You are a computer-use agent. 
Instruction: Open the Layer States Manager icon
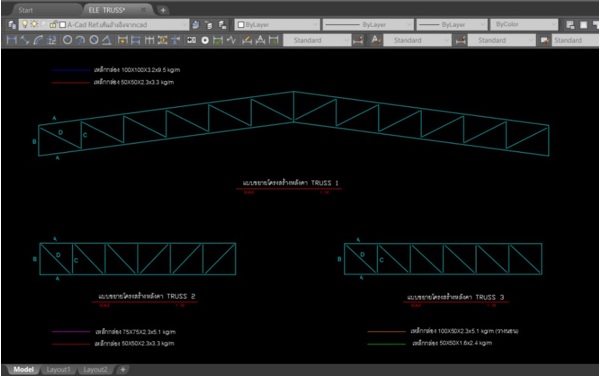click(x=222, y=25)
